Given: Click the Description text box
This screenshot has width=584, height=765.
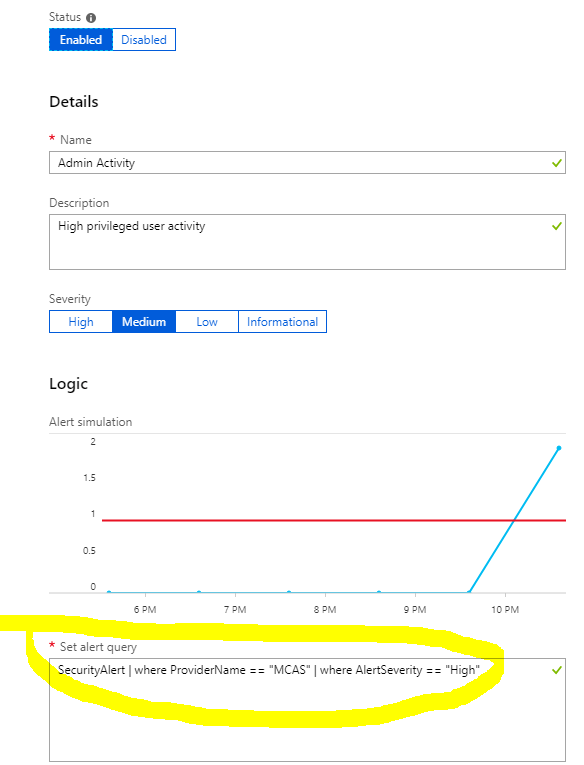Looking at the screenshot, I should [x=307, y=242].
